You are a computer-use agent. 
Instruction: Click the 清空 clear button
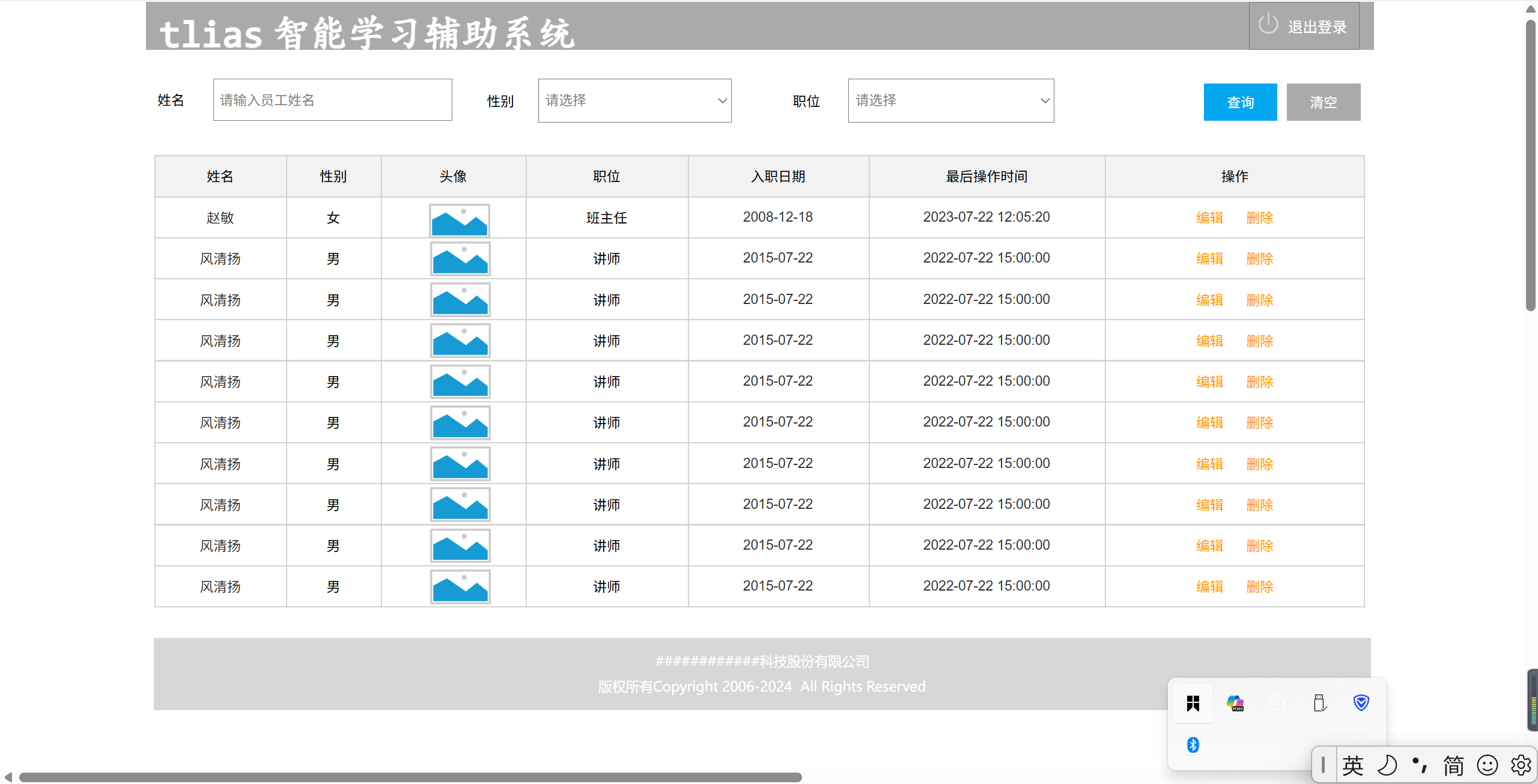pyautogui.click(x=1323, y=102)
